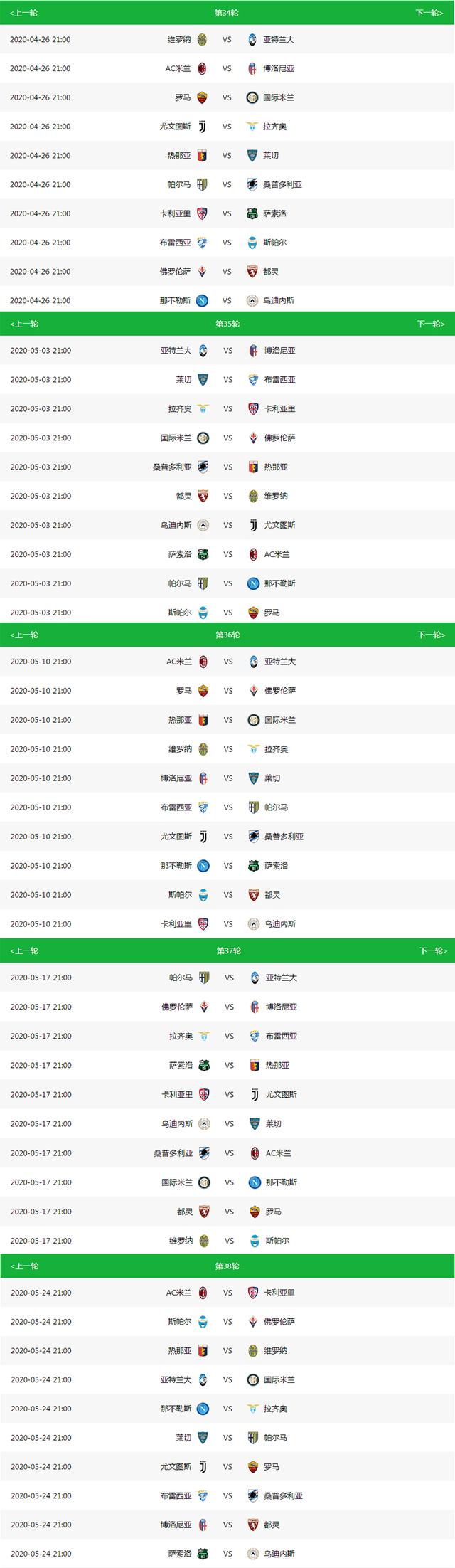Select the 第38轮 round title
455x1568 pixels.
[227, 1266]
